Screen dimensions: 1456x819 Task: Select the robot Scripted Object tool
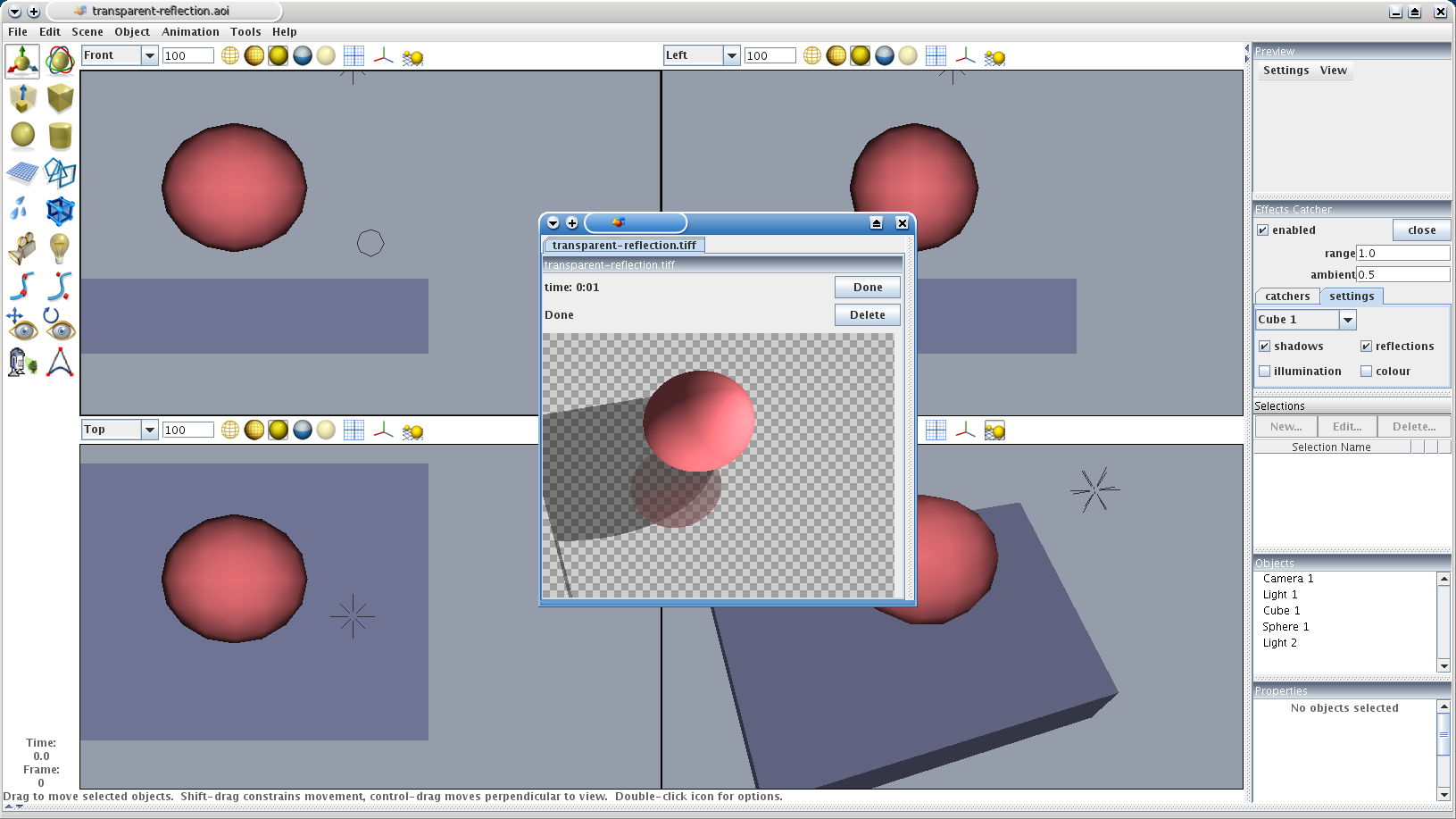(x=22, y=362)
